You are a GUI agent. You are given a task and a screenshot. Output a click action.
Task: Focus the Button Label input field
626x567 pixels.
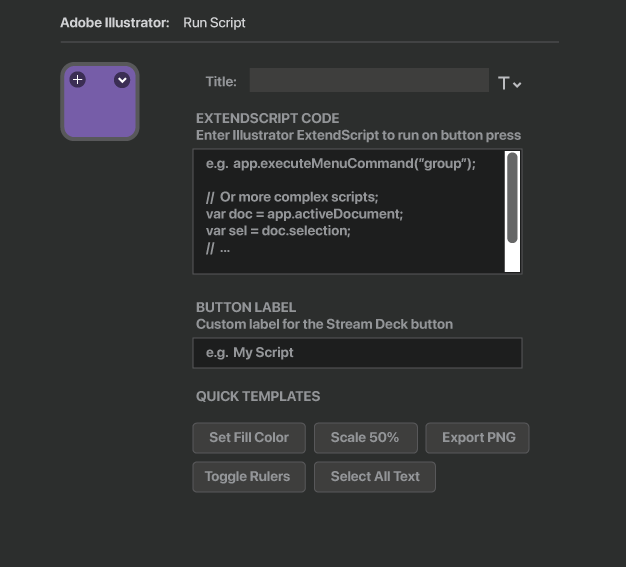tap(357, 353)
